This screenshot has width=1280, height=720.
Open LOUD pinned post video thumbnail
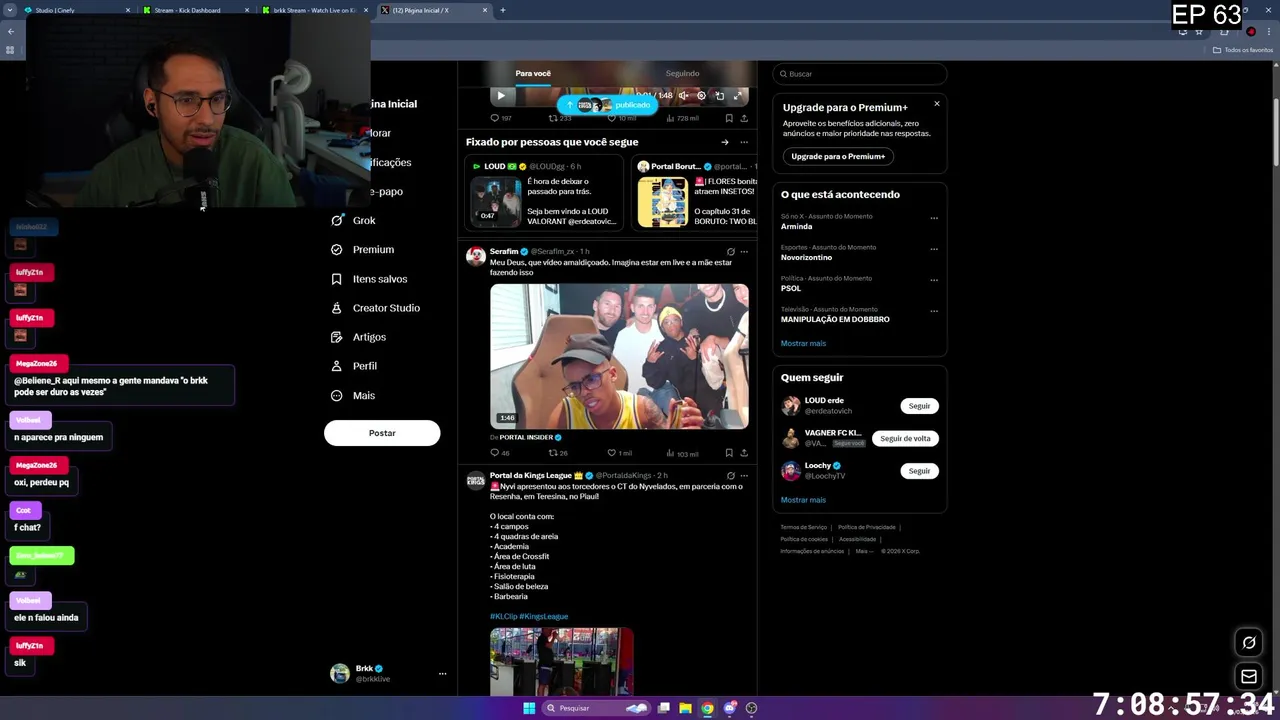[x=496, y=202]
